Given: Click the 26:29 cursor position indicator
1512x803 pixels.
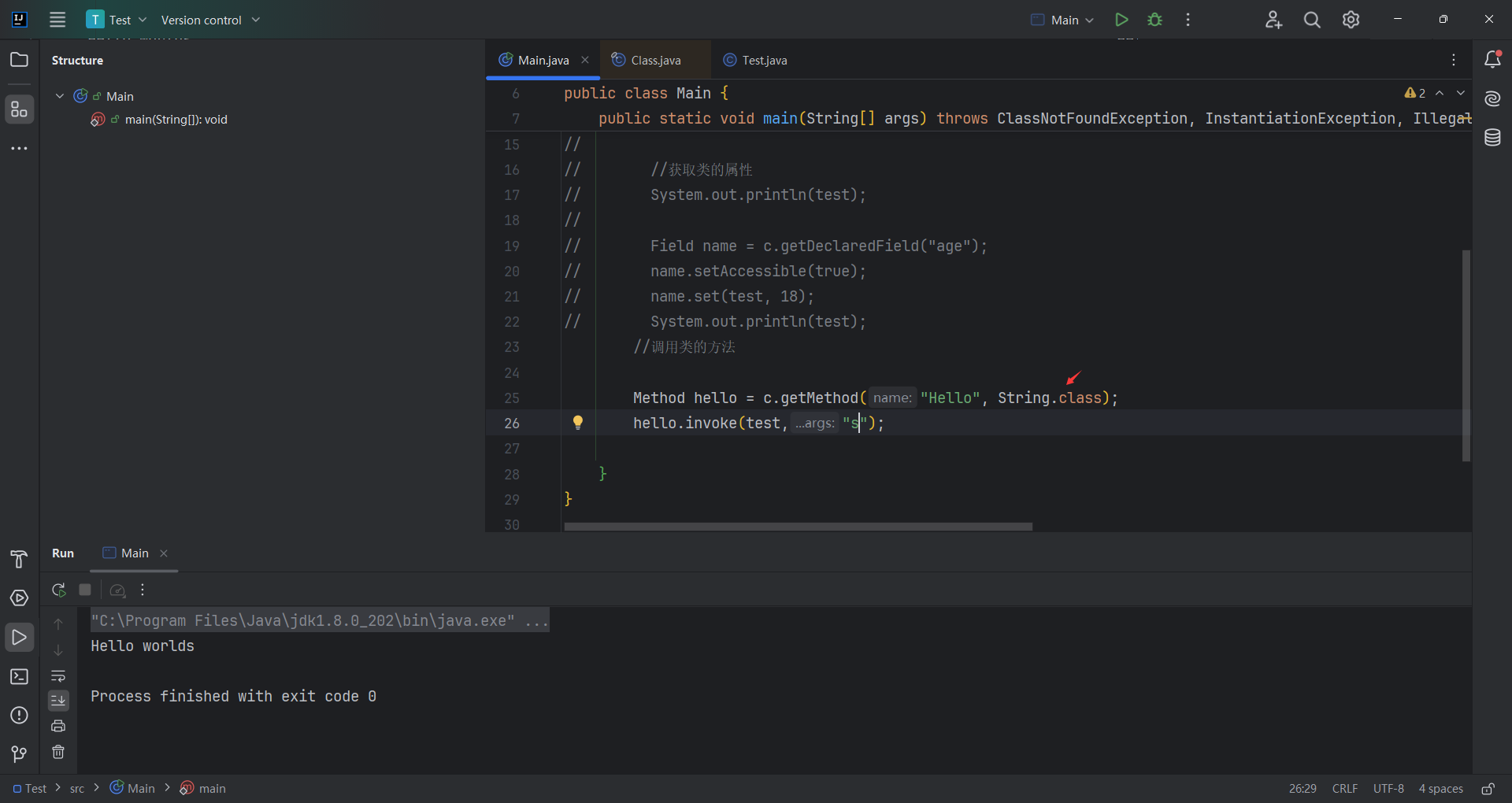Looking at the screenshot, I should pyautogui.click(x=1303, y=789).
